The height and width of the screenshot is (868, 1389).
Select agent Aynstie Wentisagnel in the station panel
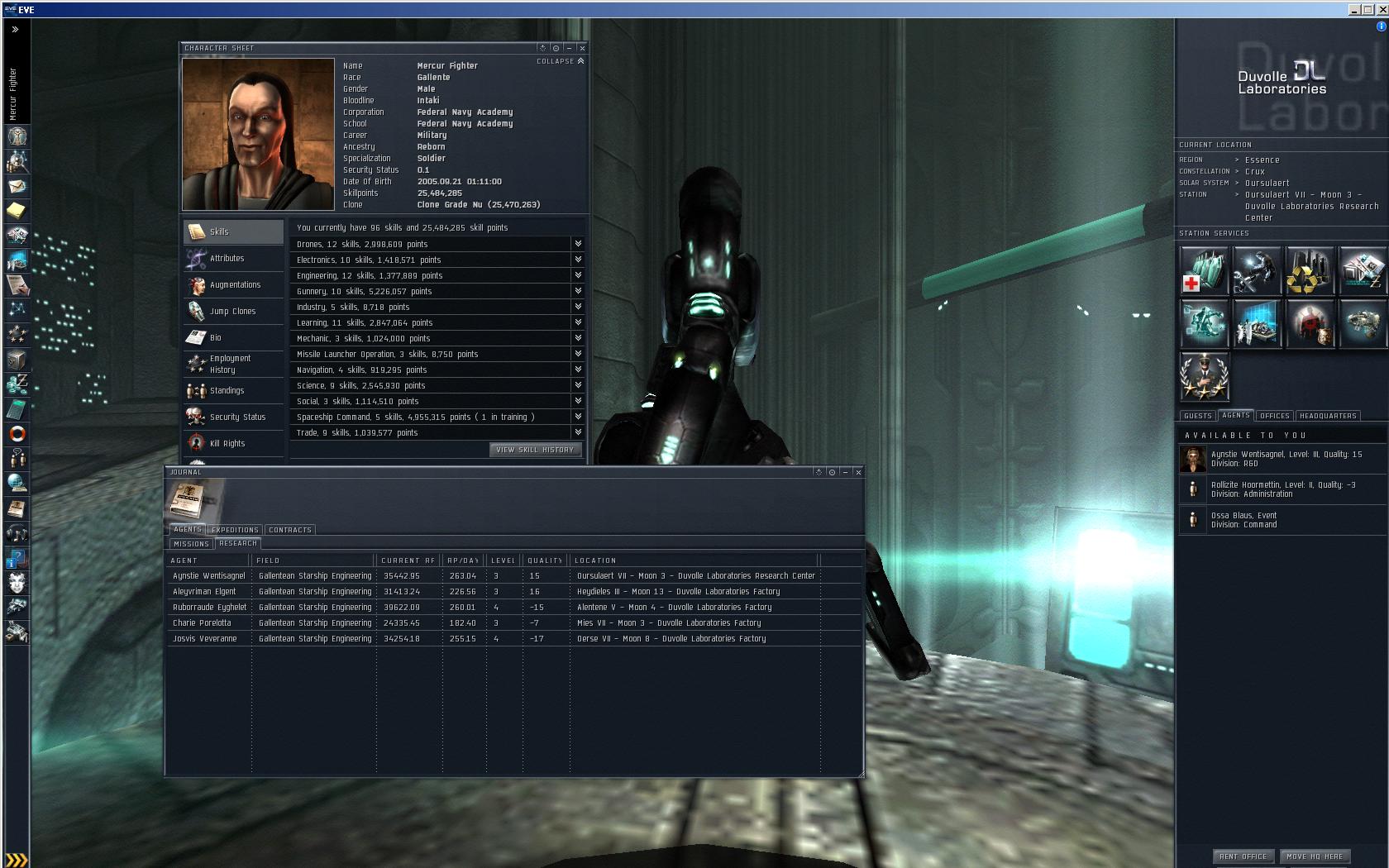click(1282, 459)
